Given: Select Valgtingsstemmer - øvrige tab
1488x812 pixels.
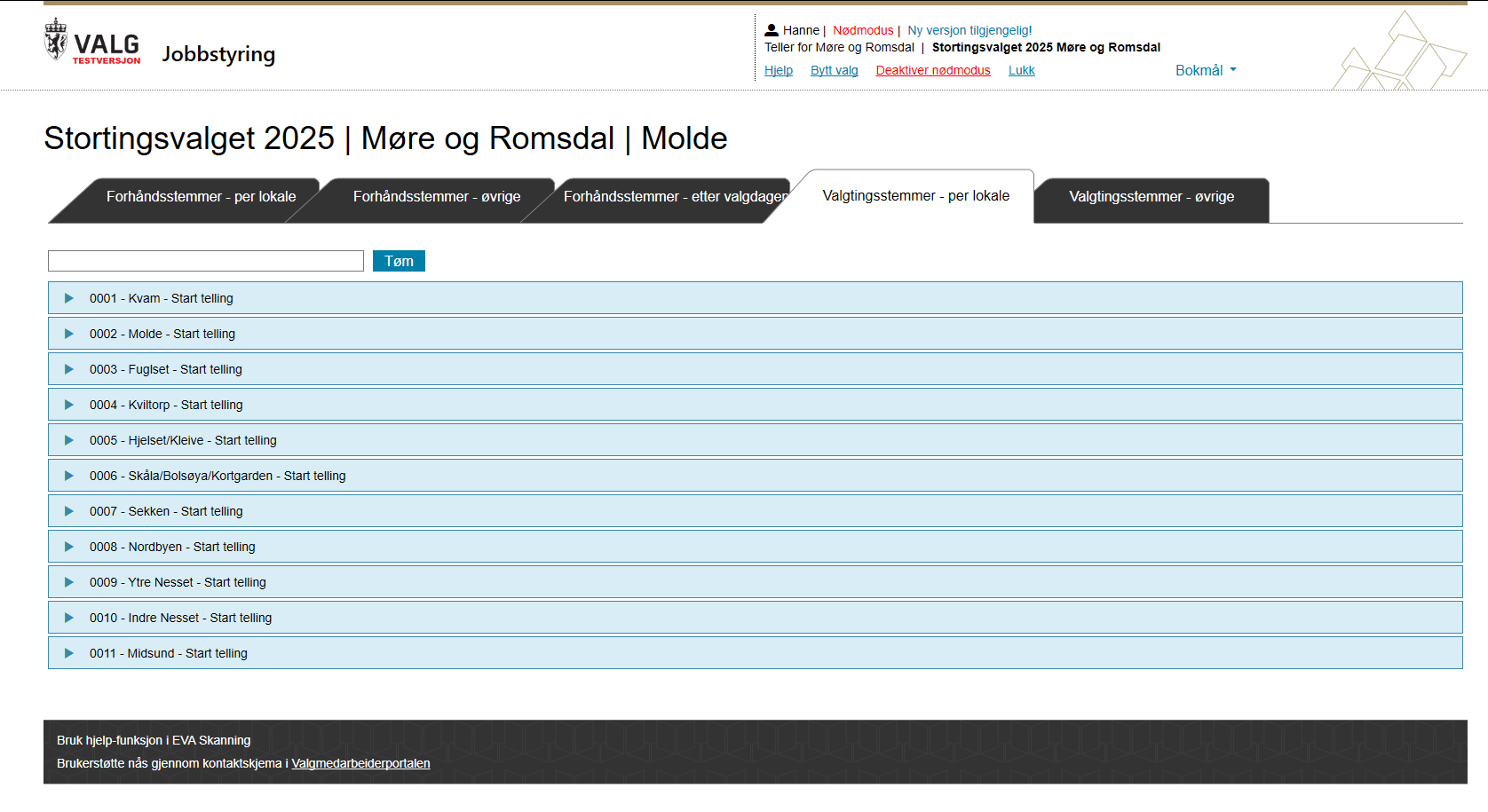Looking at the screenshot, I should pos(1151,197).
